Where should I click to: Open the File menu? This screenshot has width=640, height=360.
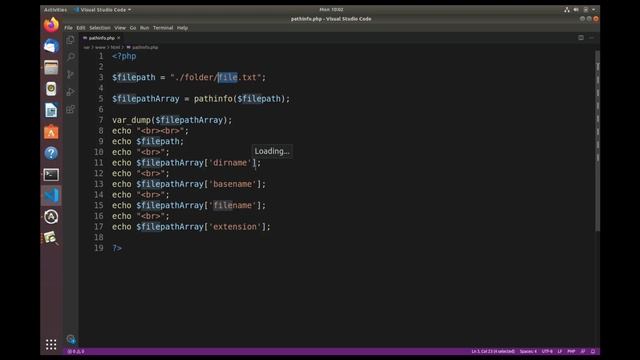68,28
